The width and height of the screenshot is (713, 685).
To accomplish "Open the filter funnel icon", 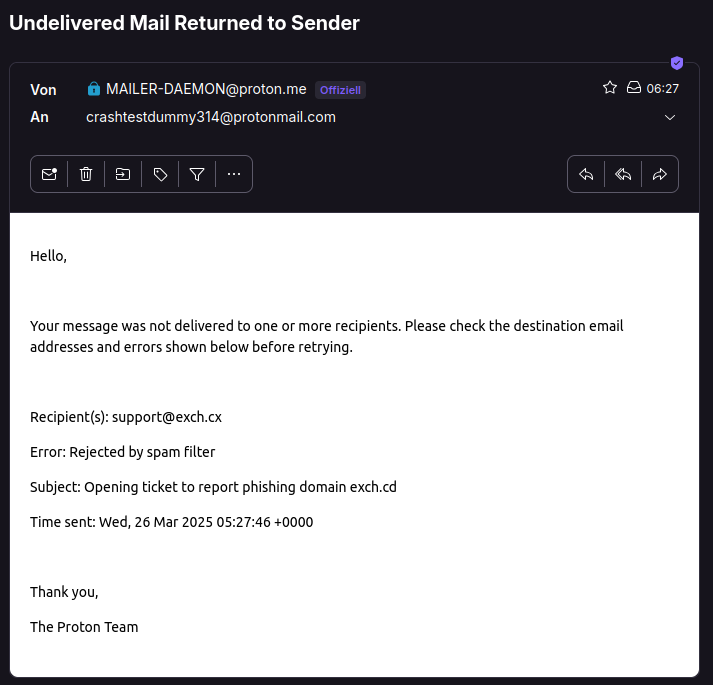I will (197, 174).
